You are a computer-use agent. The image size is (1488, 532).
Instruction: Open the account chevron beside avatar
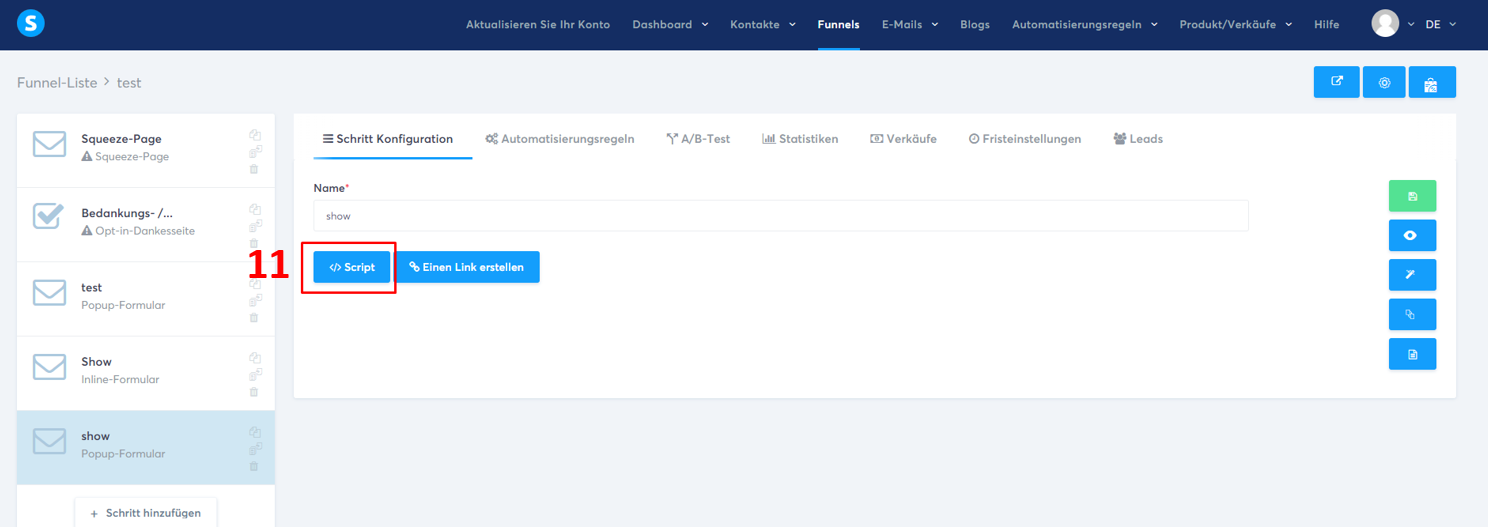click(x=1411, y=24)
